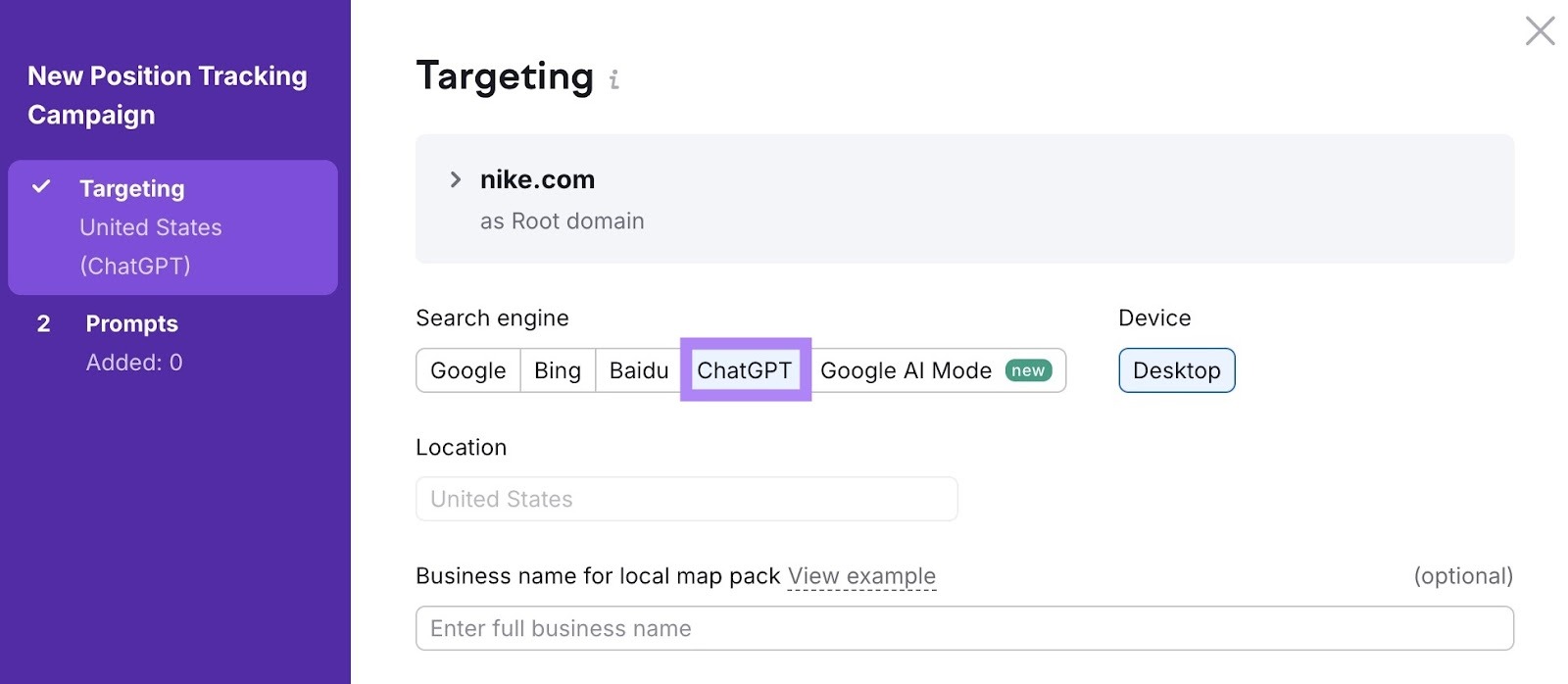Open the View example link

(861, 576)
